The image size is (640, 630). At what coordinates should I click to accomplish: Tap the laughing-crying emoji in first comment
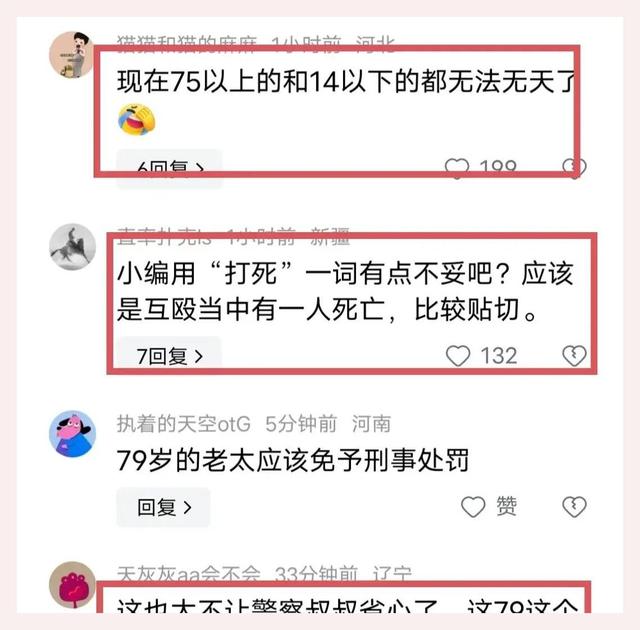click(137, 120)
